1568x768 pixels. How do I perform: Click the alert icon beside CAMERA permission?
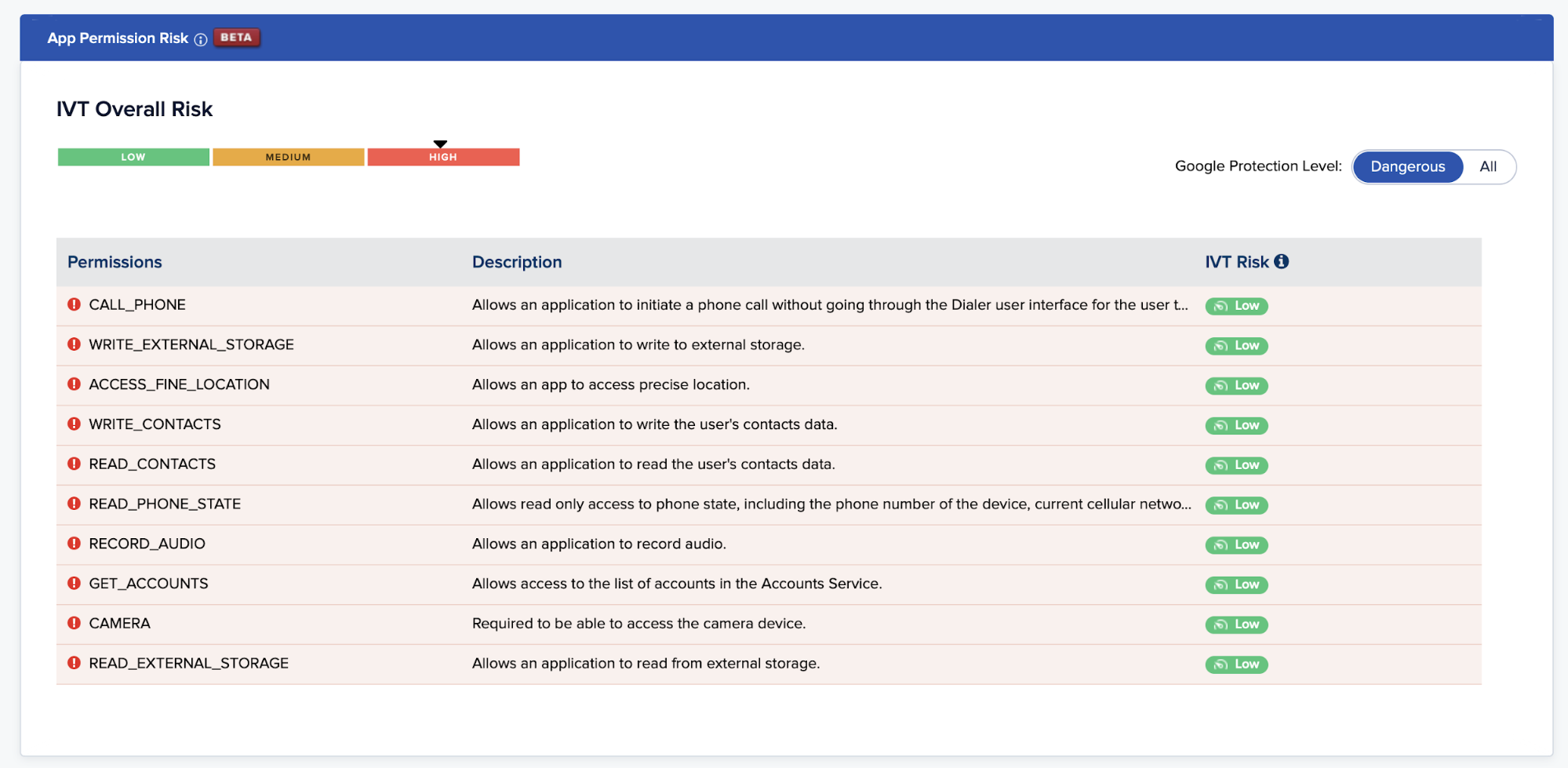[73, 623]
